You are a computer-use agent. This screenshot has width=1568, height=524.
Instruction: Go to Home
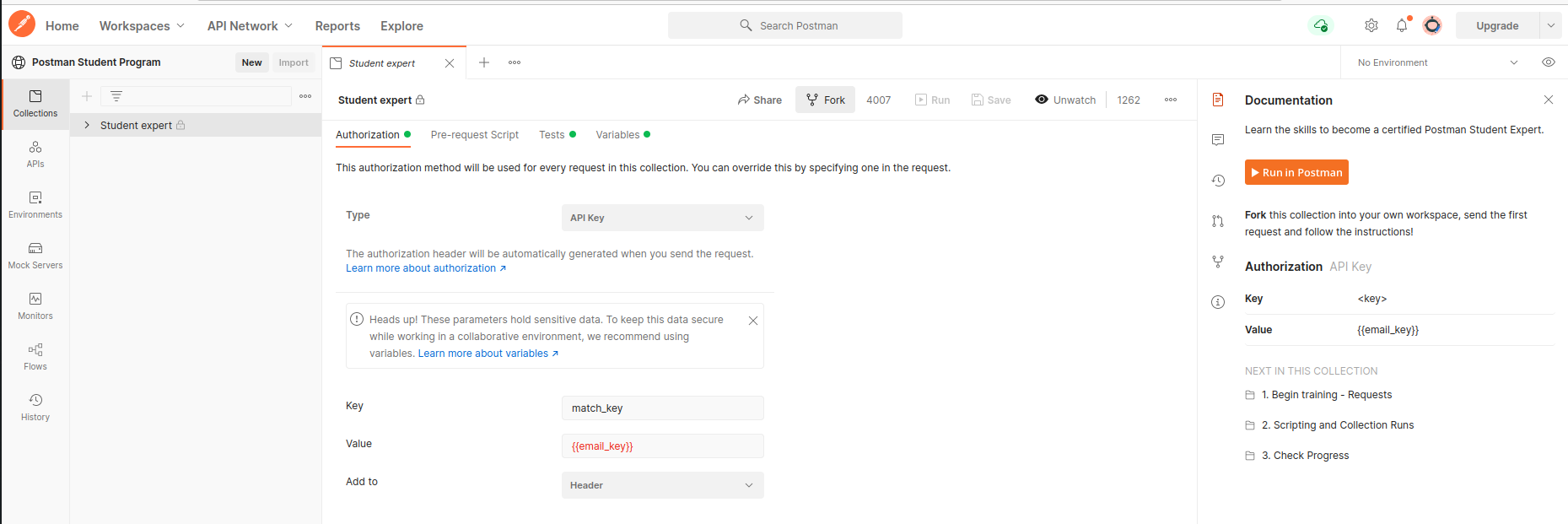click(x=62, y=26)
